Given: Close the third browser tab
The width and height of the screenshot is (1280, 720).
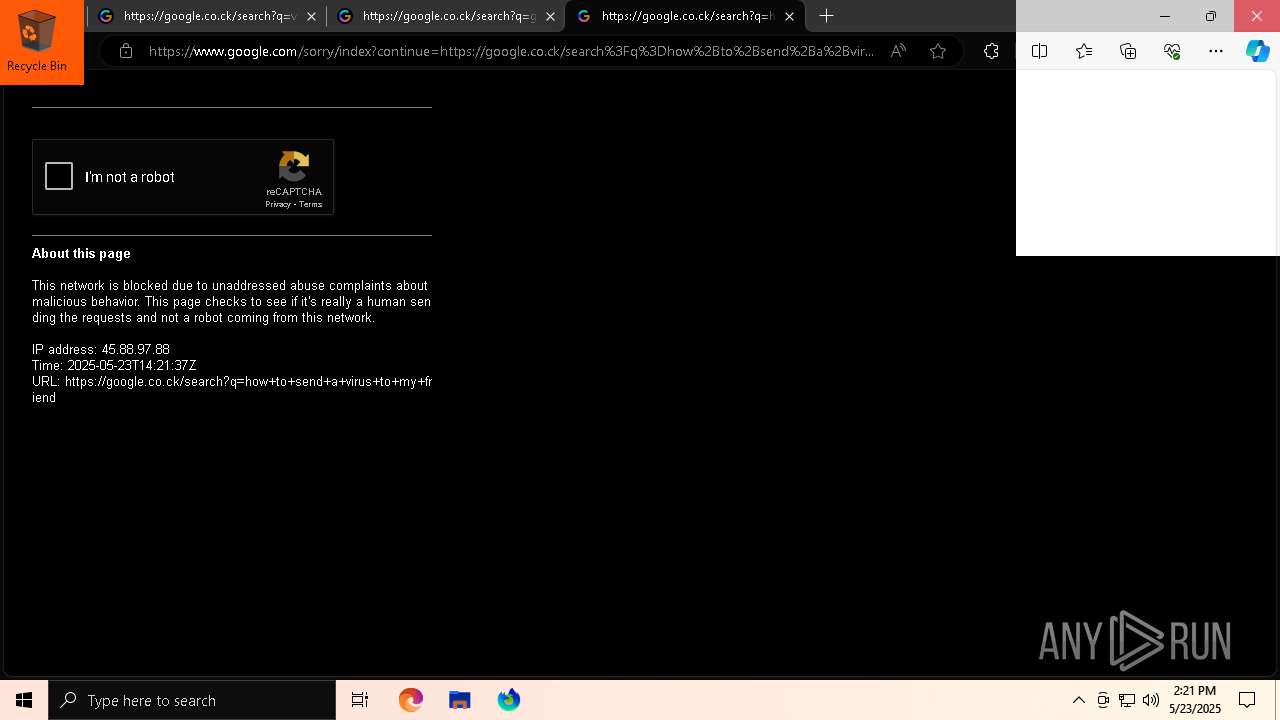Looking at the screenshot, I should click(x=789, y=16).
